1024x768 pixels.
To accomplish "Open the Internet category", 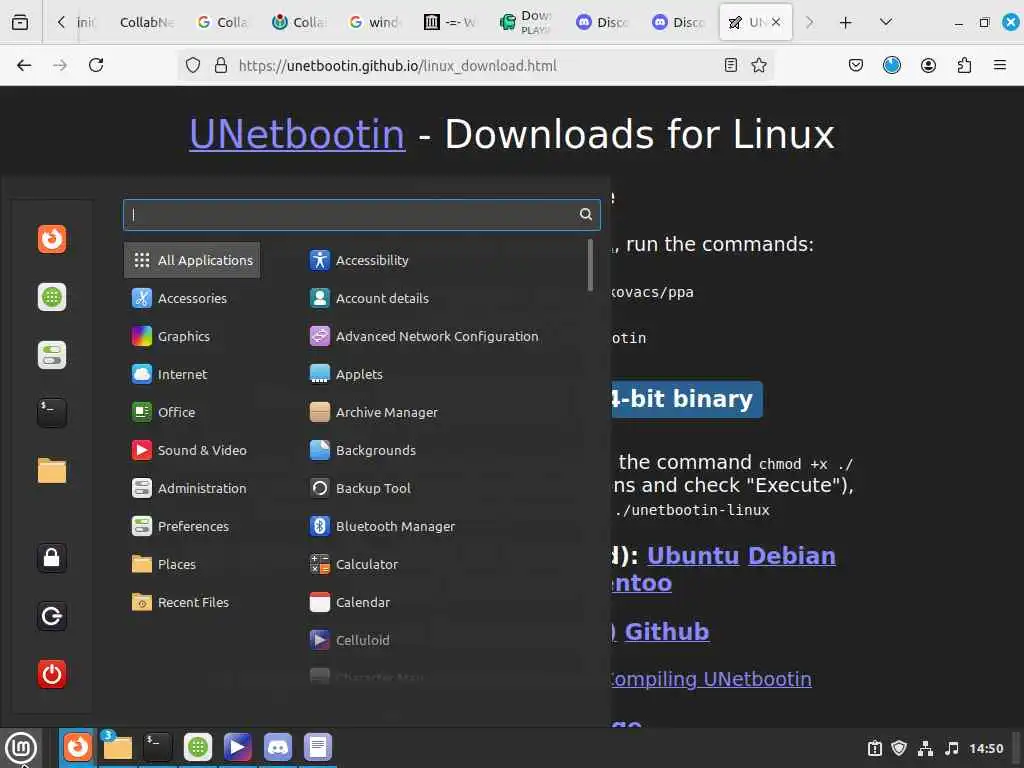I will tap(192, 374).
